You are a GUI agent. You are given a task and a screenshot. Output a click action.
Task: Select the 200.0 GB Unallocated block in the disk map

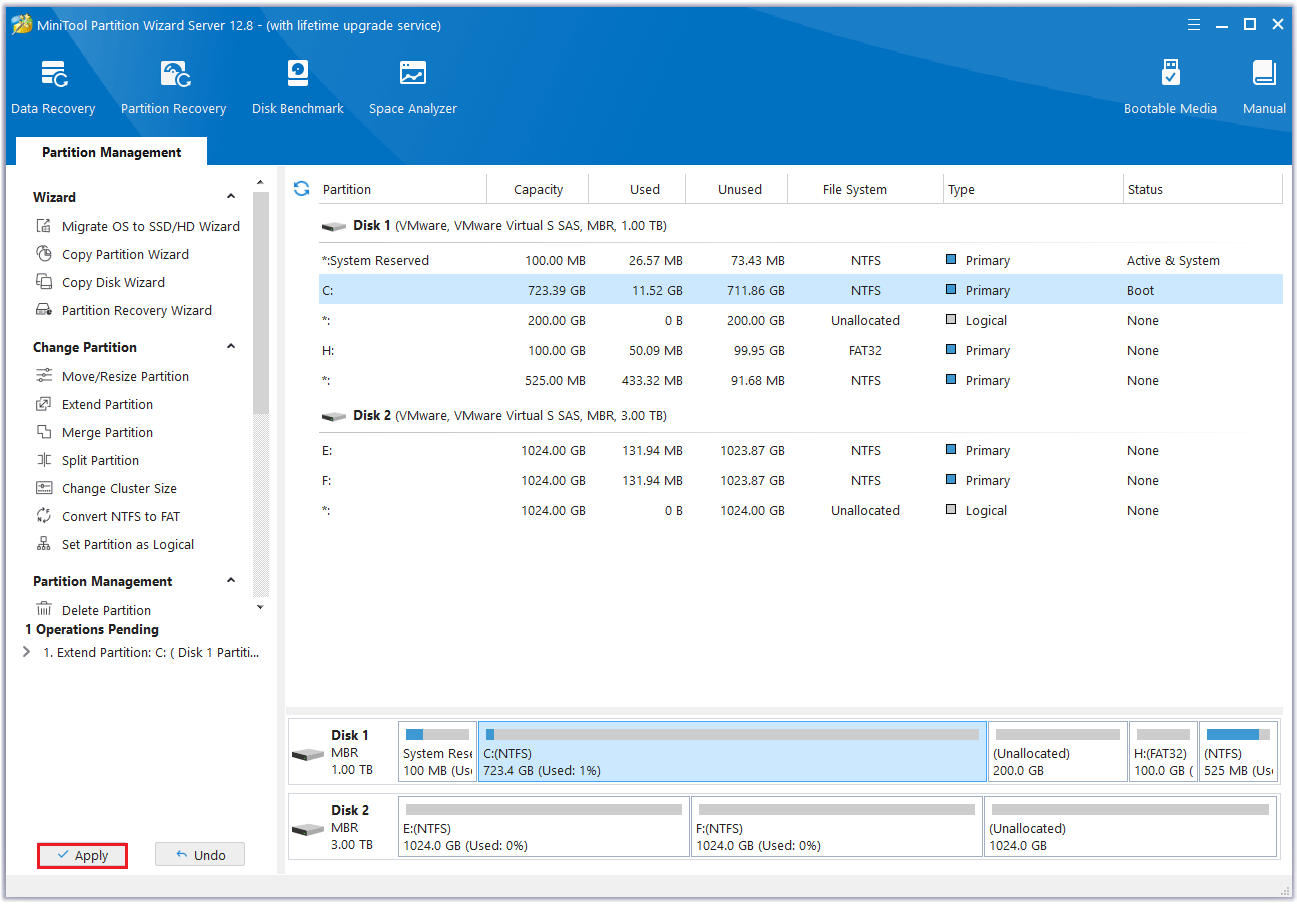pyautogui.click(x=1057, y=752)
